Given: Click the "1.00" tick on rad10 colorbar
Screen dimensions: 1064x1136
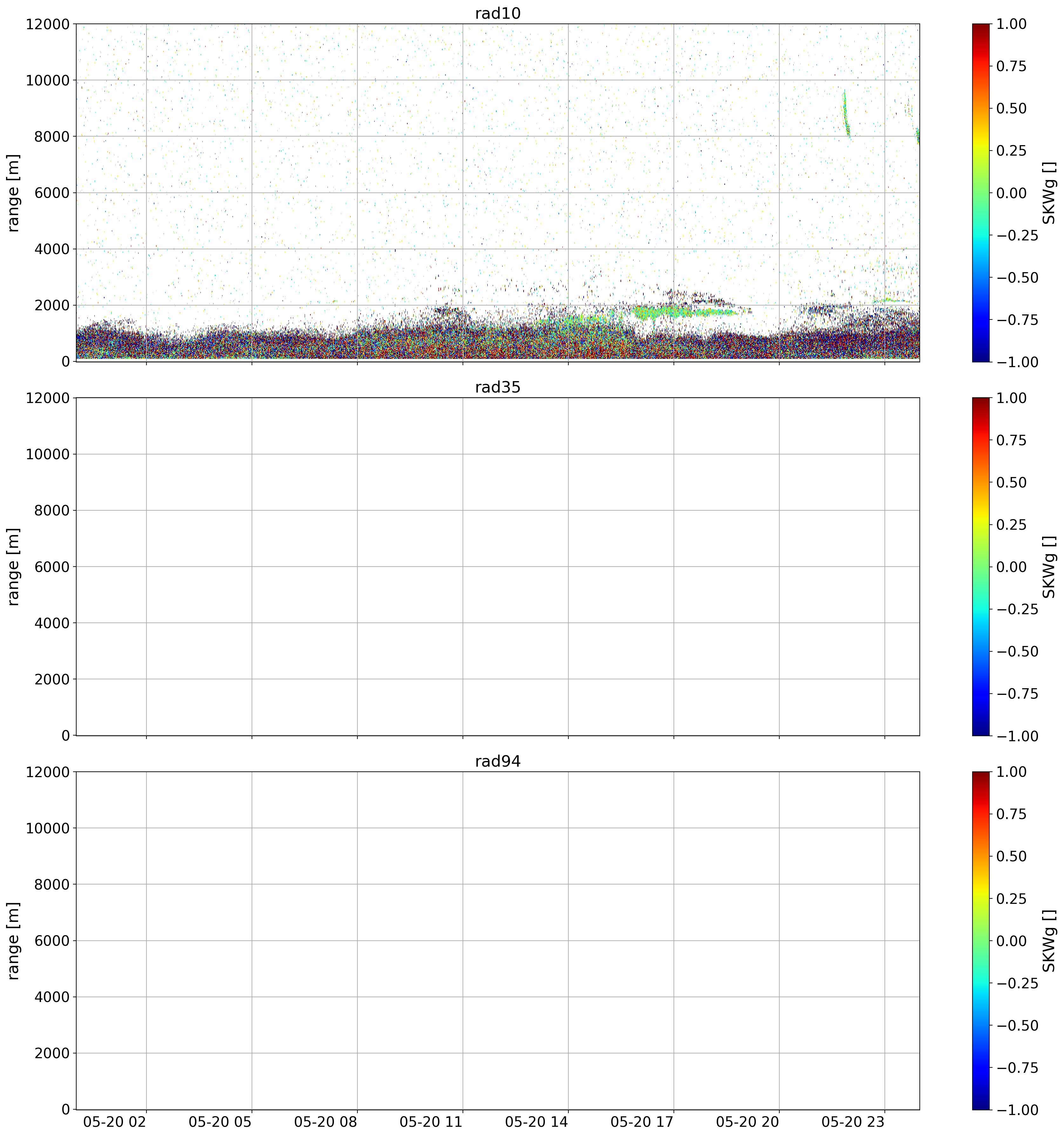Looking at the screenshot, I should [1011, 24].
